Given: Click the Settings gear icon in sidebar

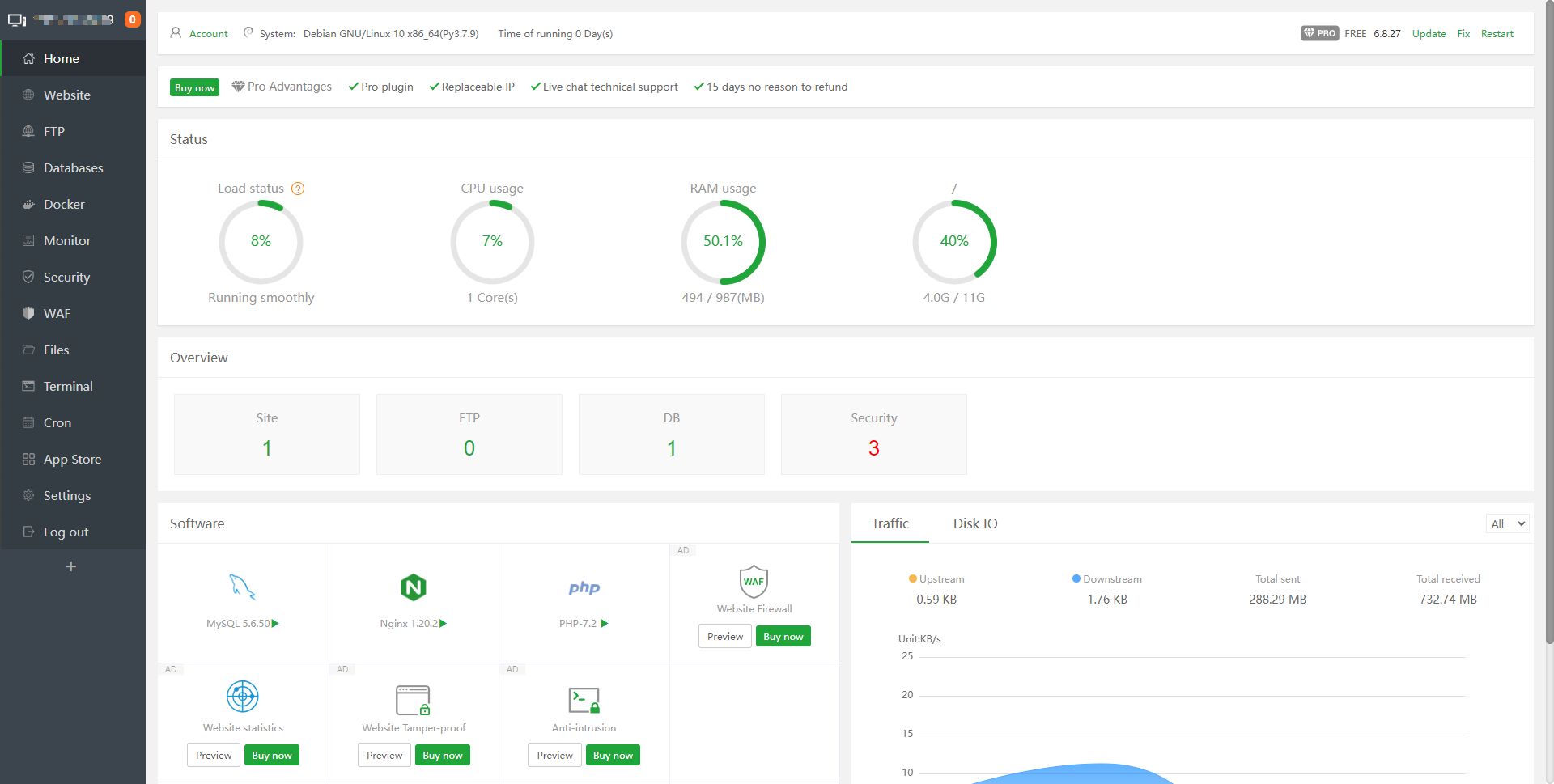Looking at the screenshot, I should (28, 495).
